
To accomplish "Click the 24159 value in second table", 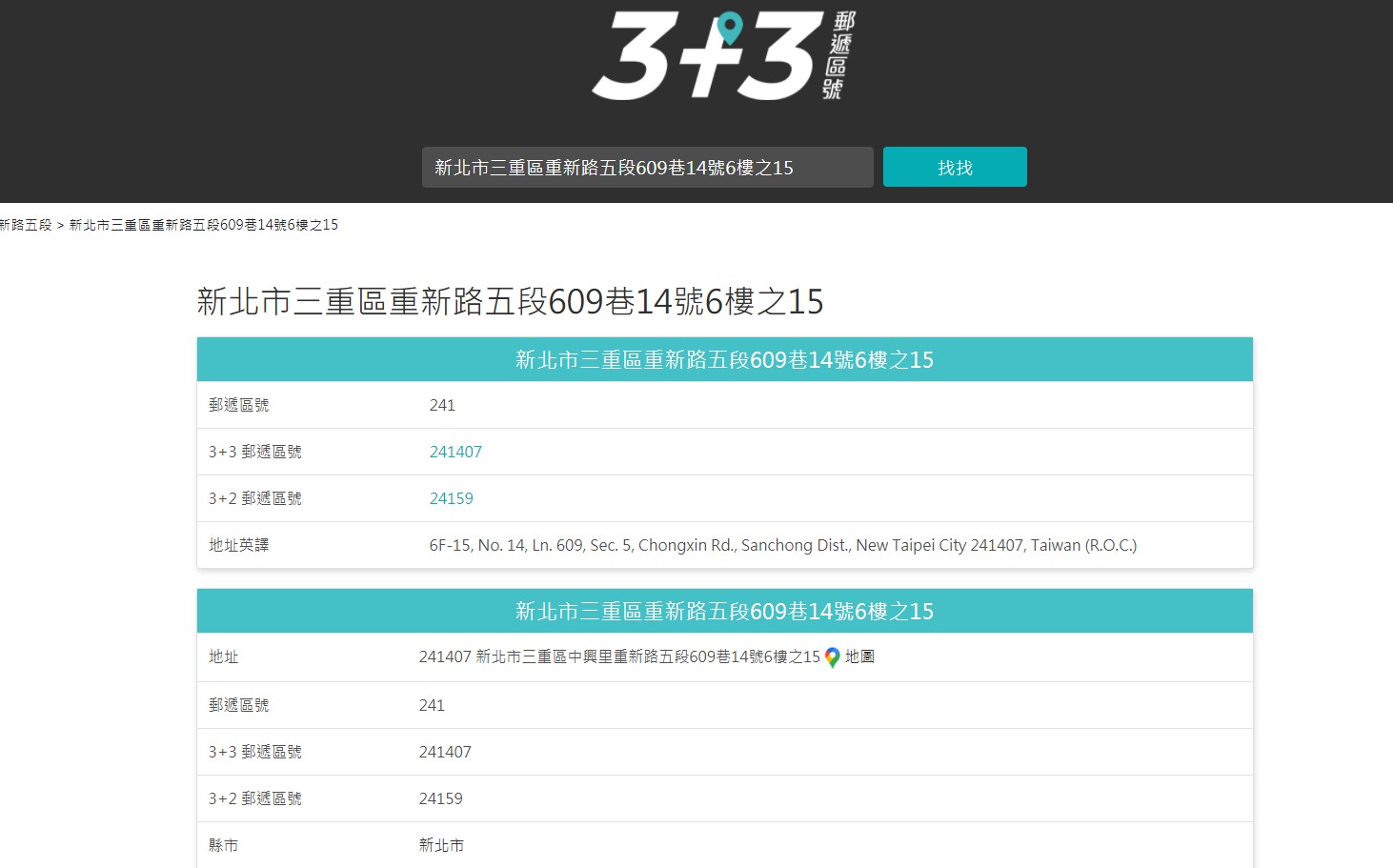I will [440, 798].
